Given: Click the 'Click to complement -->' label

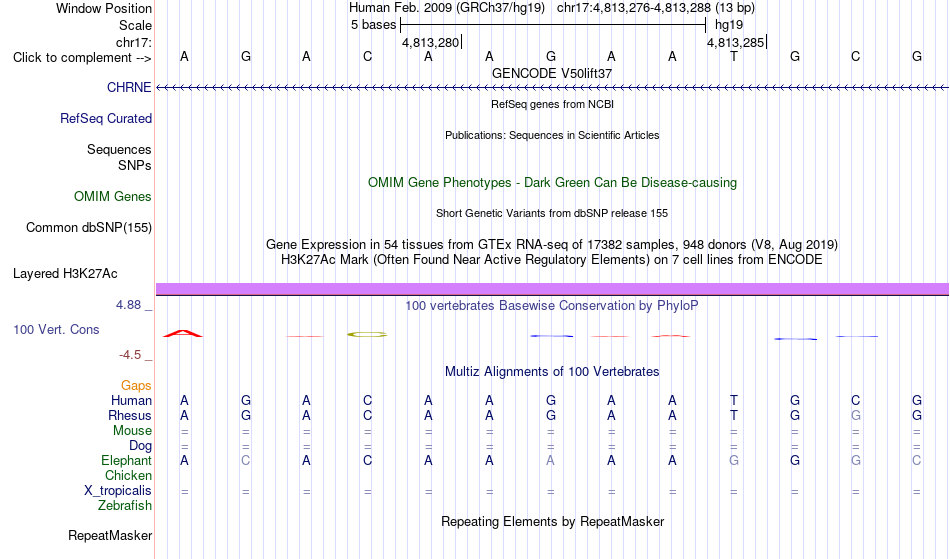Looking at the screenshot, I should [82, 58].
